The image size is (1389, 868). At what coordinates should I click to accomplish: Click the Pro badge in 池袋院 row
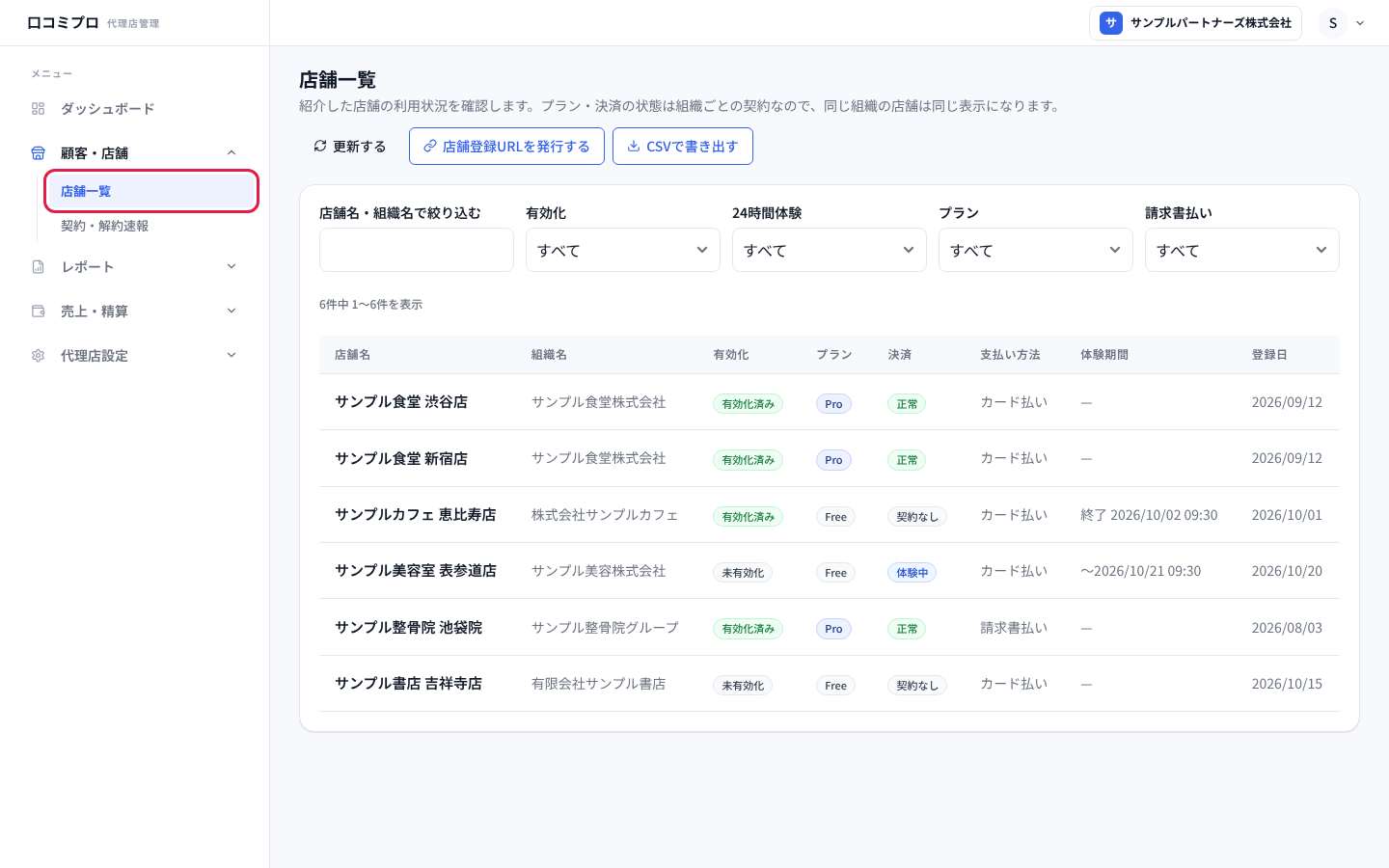(x=833, y=629)
